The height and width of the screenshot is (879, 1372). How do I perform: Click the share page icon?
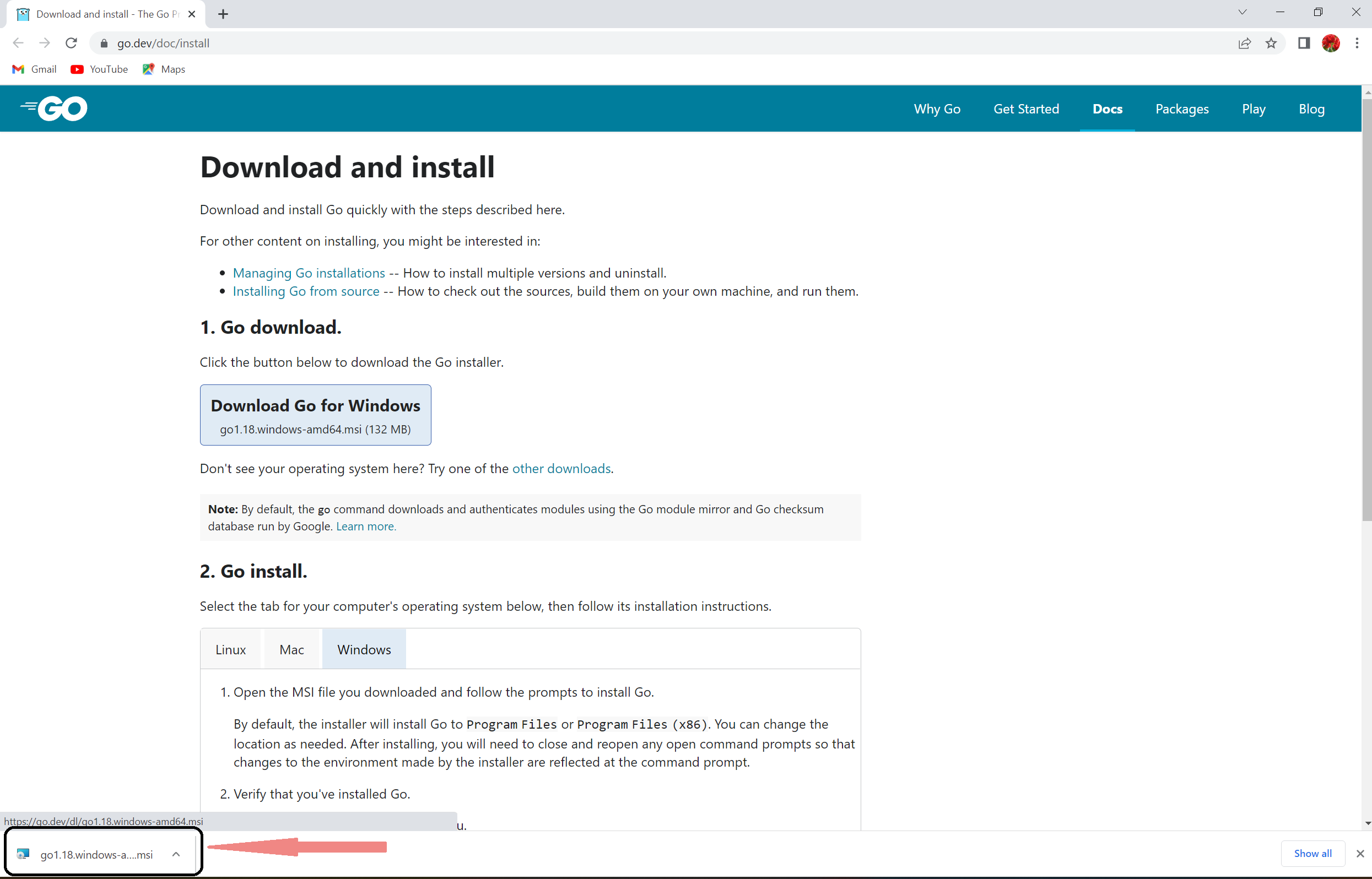1245,44
